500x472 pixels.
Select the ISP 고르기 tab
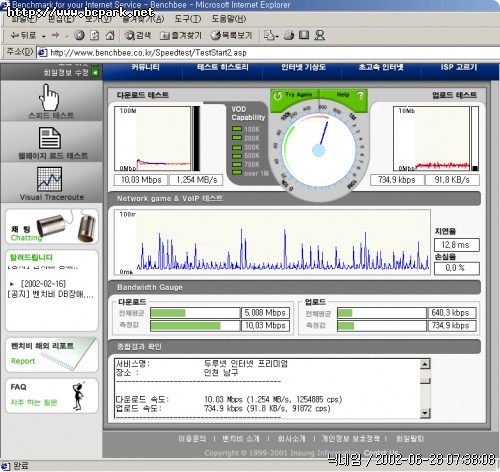pos(459,67)
